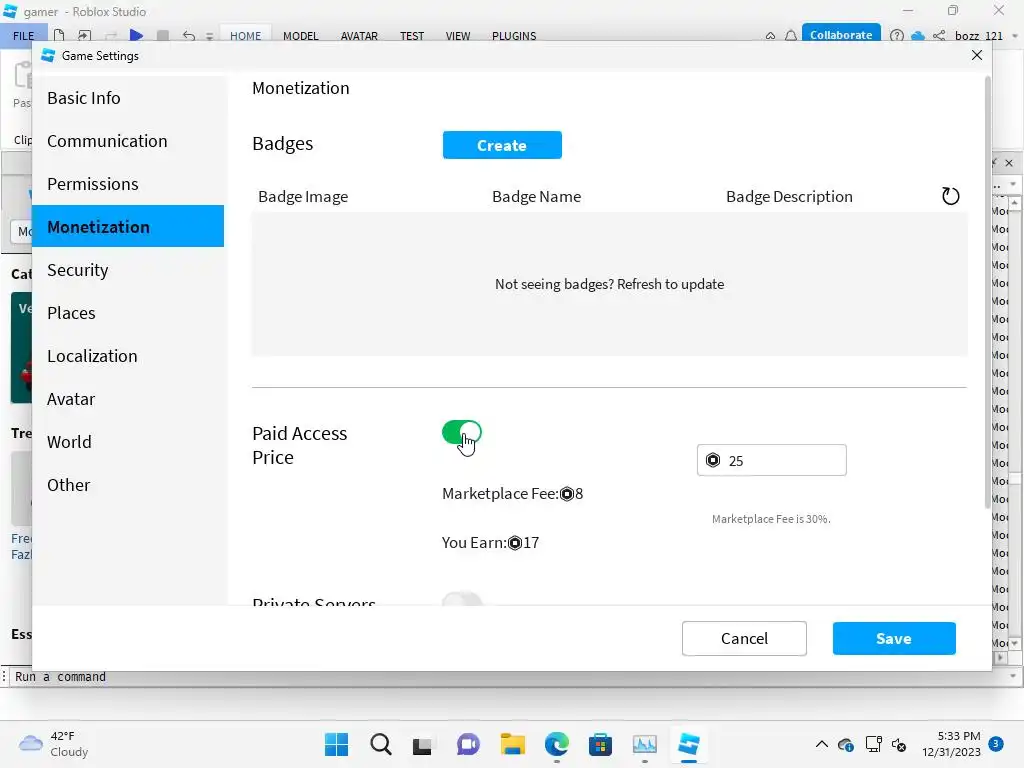The image size is (1024, 768).
Task: Click the redo arrow in toolbar
Action: click(x=111, y=35)
